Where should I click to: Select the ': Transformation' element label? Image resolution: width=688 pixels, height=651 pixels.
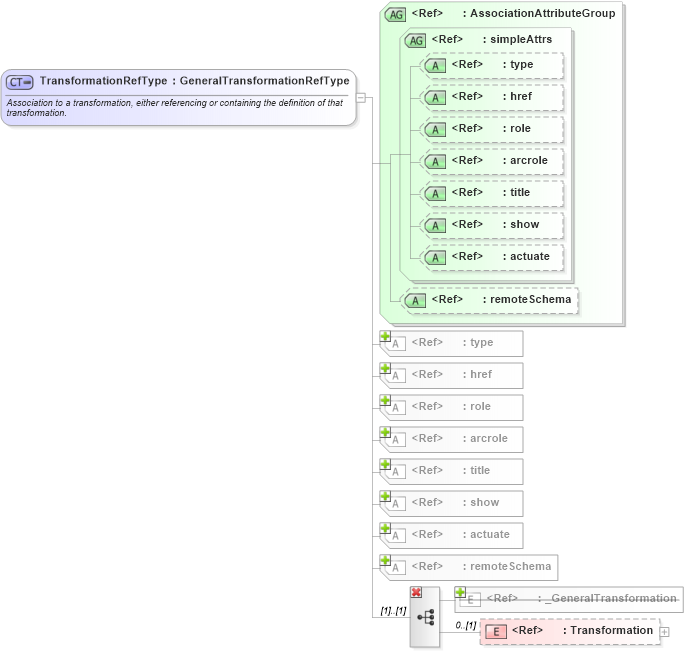click(x=608, y=630)
